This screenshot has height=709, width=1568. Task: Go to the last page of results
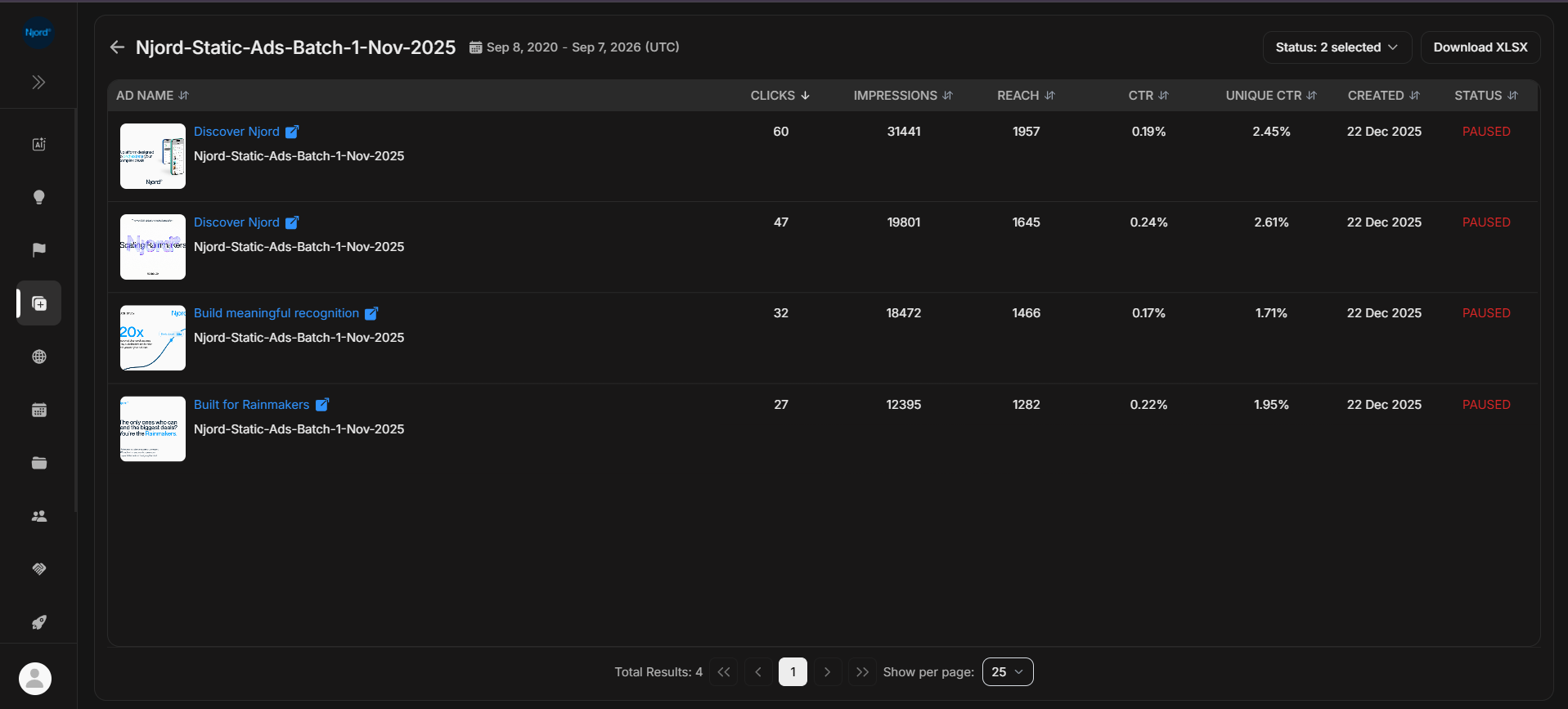(862, 672)
